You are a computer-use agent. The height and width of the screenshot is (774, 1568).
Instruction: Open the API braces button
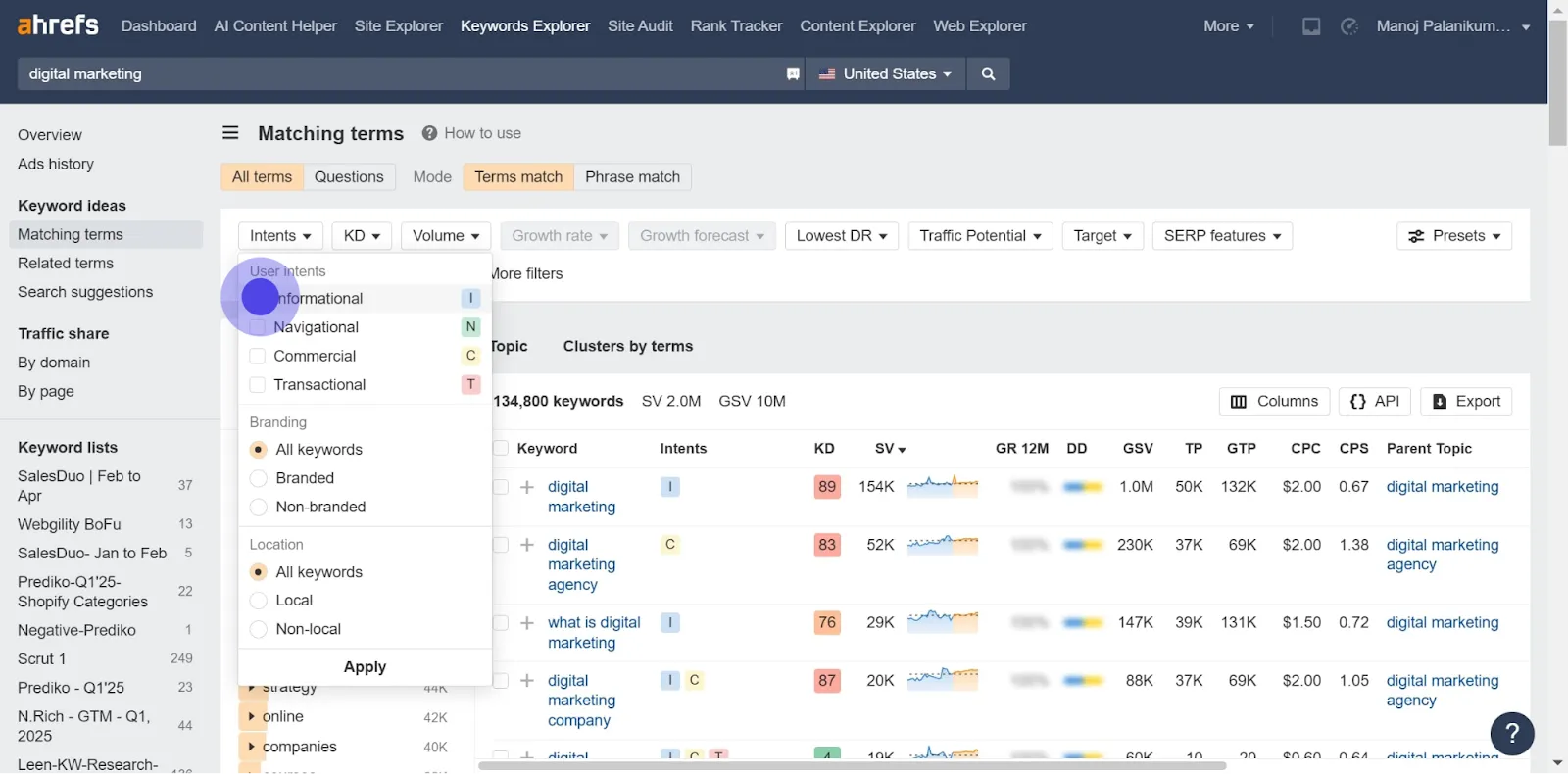[x=1374, y=401]
